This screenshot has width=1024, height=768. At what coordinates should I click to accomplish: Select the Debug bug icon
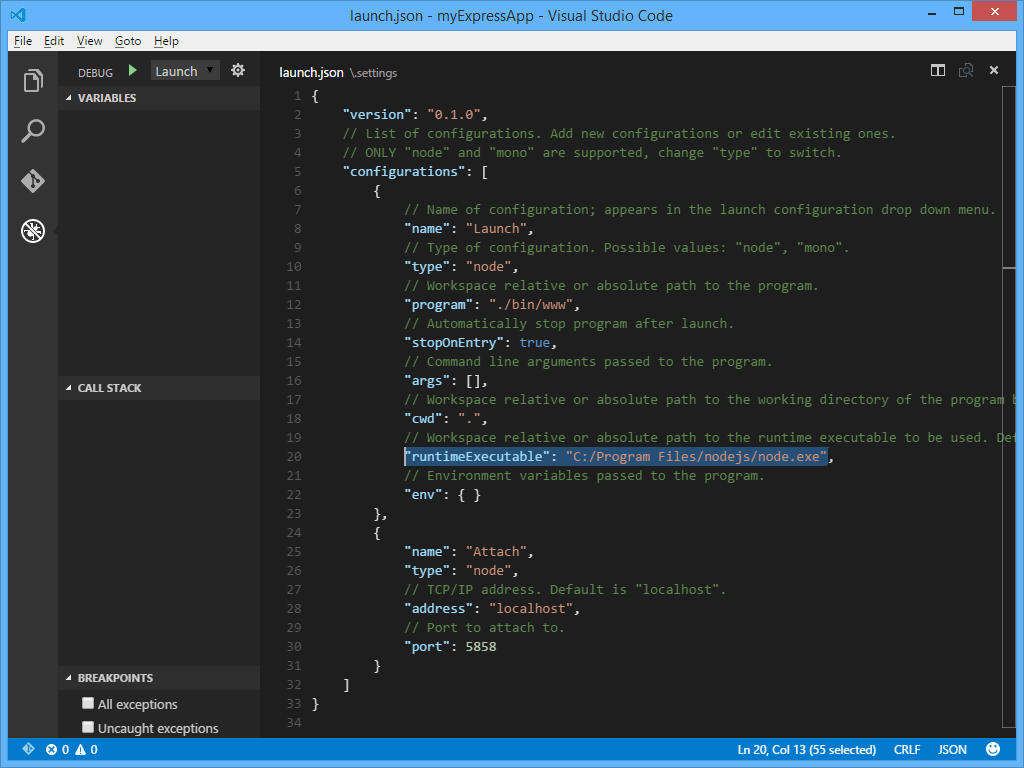click(33, 231)
